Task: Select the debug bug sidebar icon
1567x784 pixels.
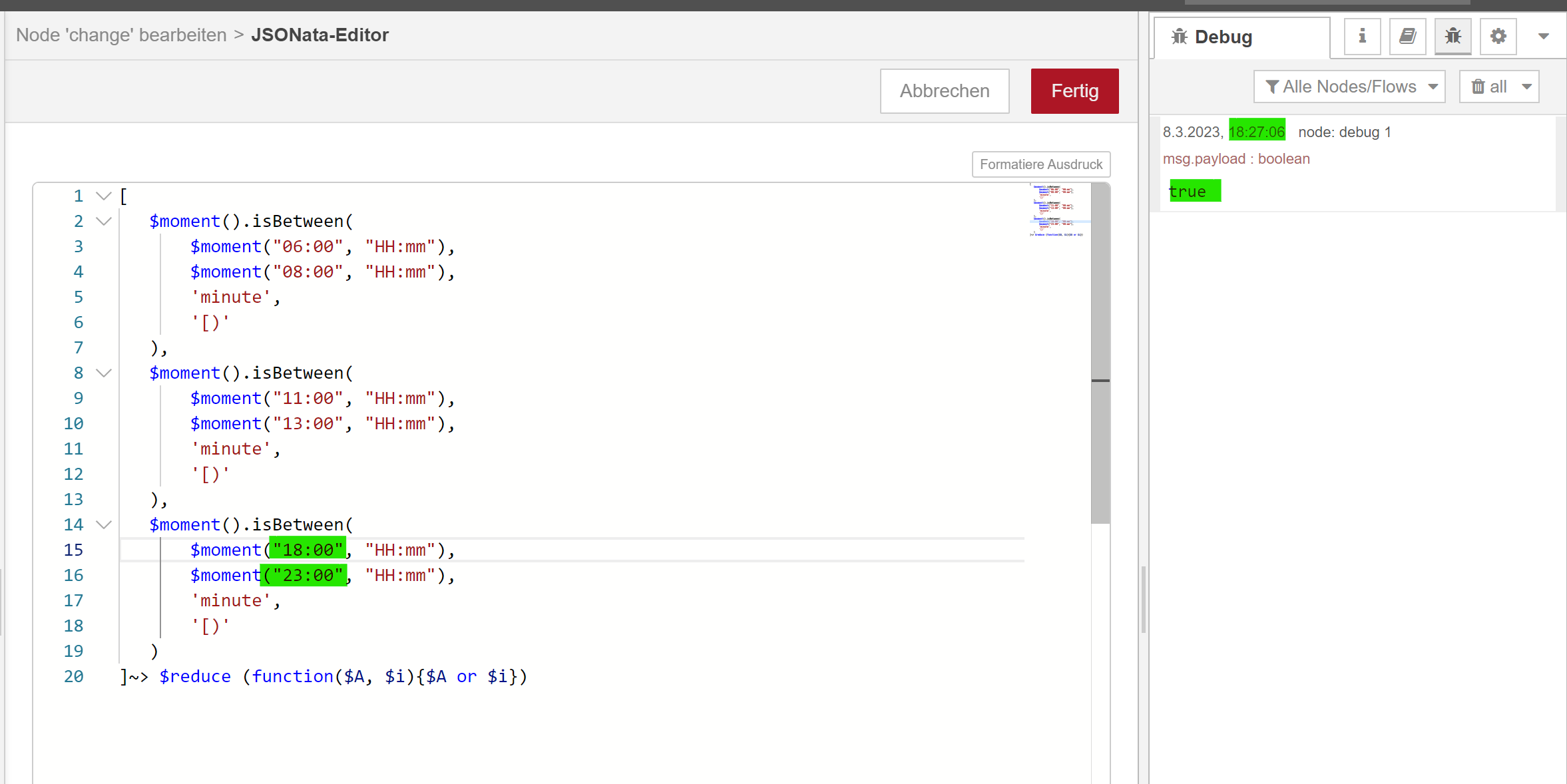Action: pos(1453,36)
